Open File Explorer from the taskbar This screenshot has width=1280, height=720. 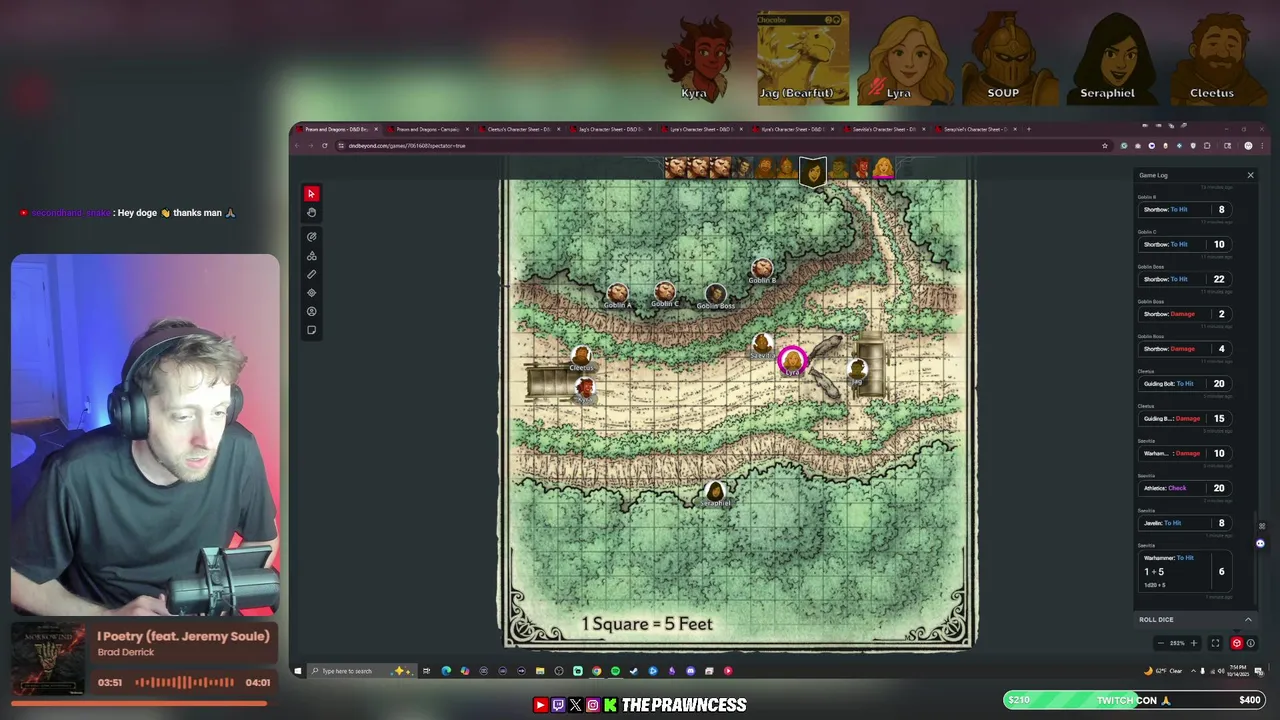tap(540, 671)
